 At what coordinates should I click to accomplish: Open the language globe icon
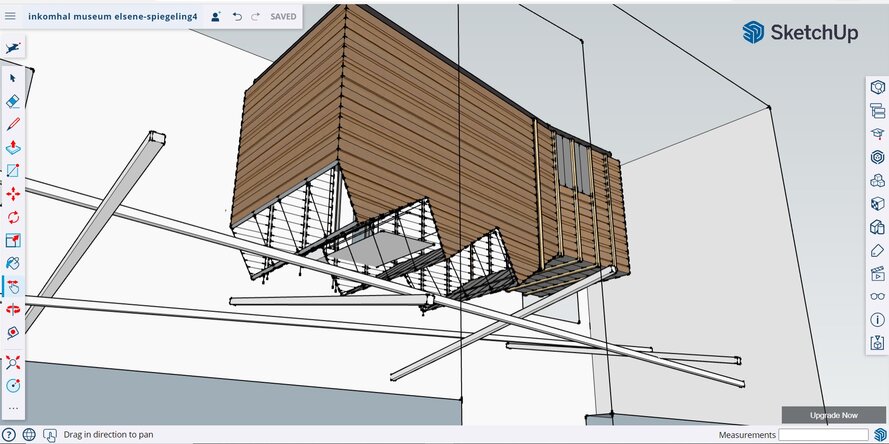(x=29, y=435)
